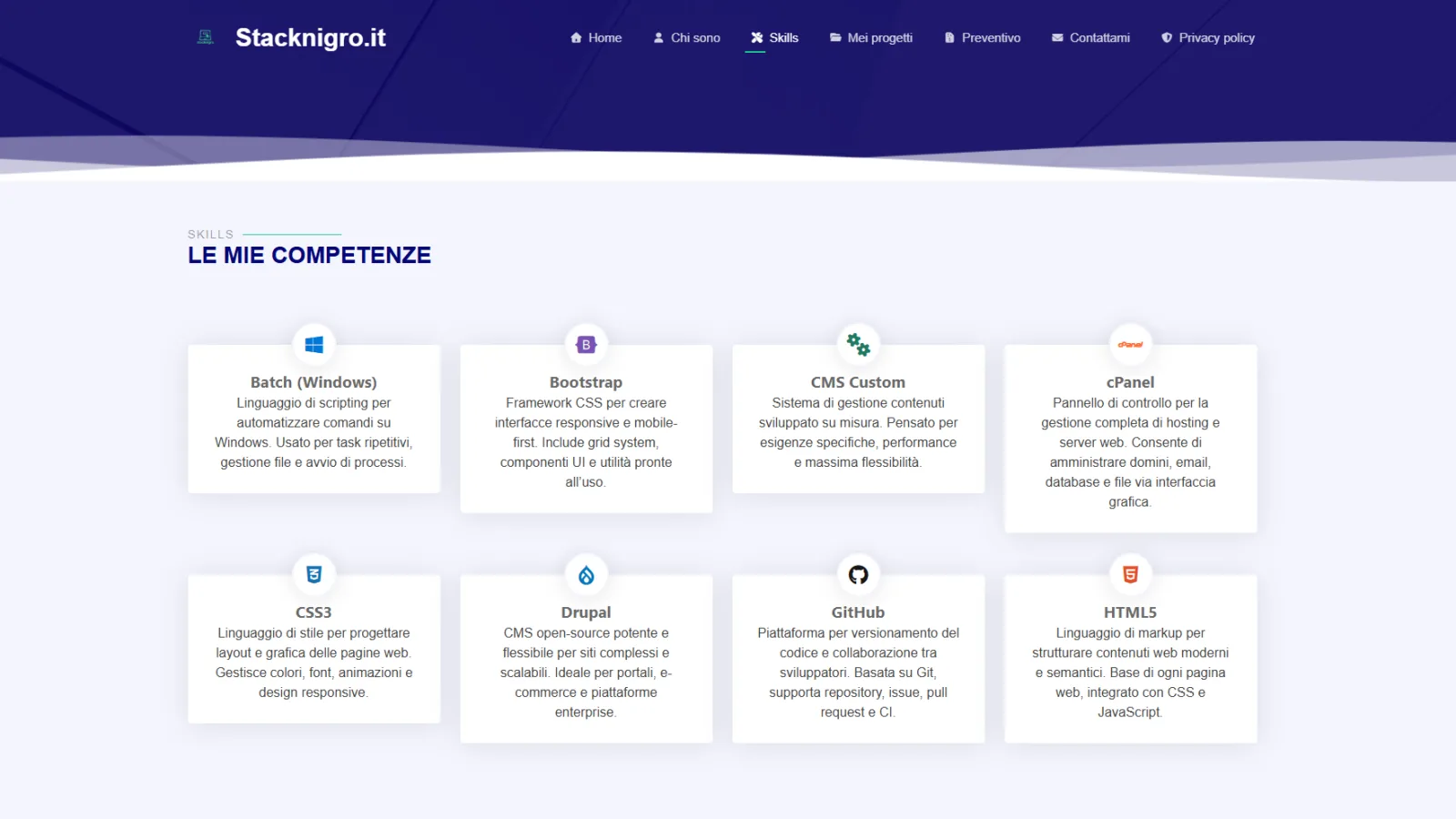Click the Bootstrap logo icon
Viewport: 1456px width, 819px height.
tap(586, 345)
